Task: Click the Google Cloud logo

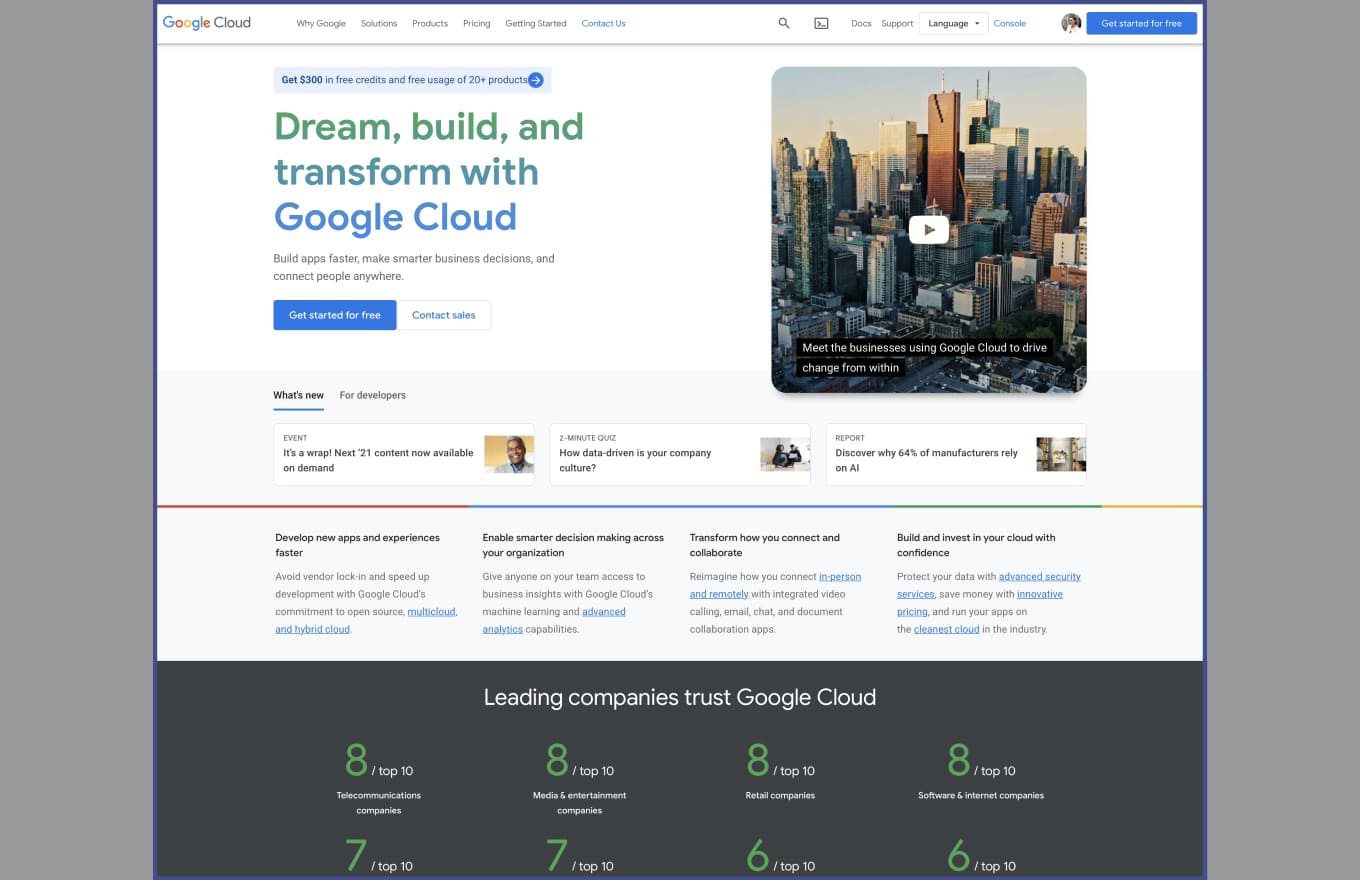Action: coord(207,23)
